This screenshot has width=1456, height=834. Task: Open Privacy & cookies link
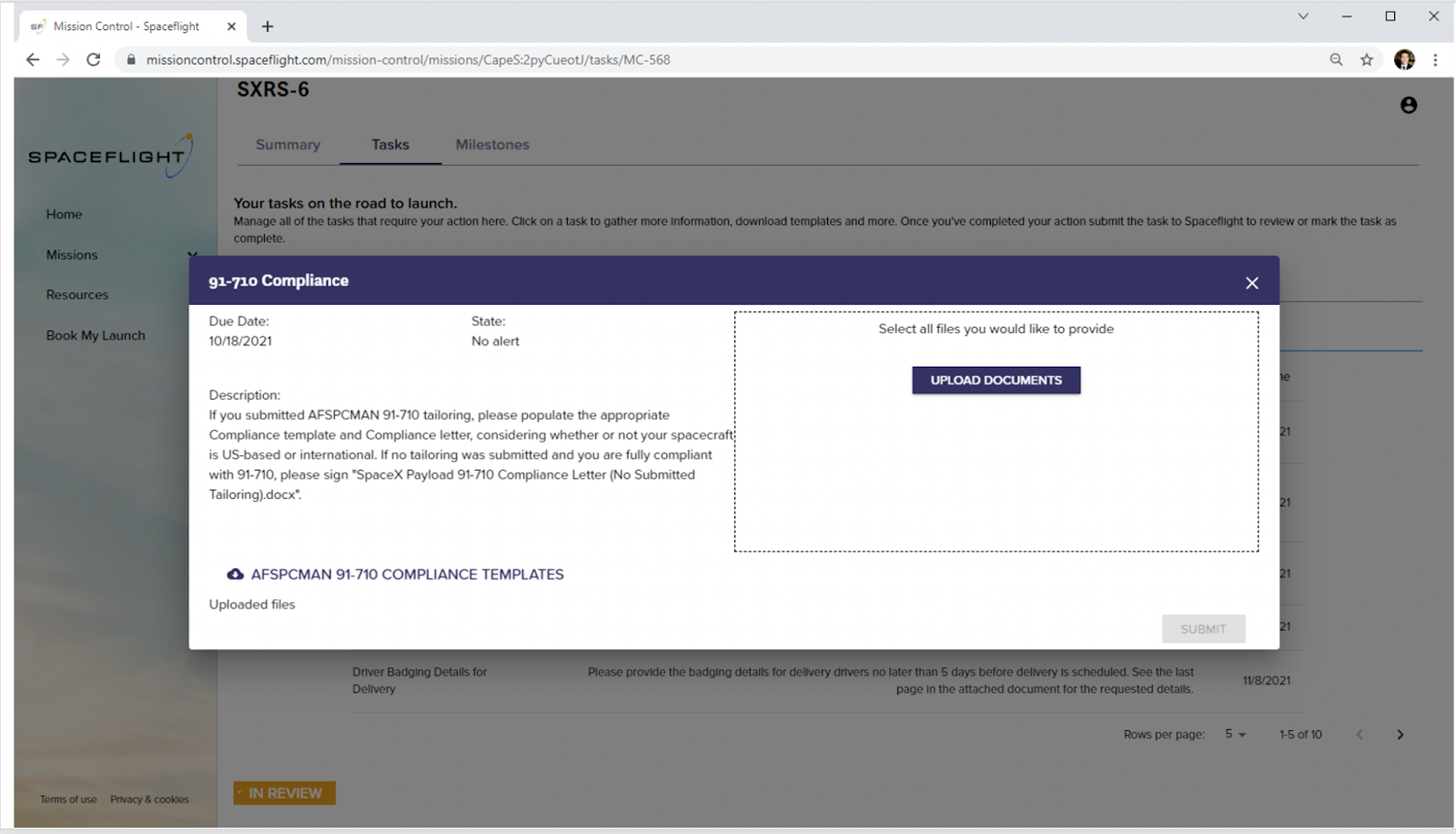tap(149, 799)
